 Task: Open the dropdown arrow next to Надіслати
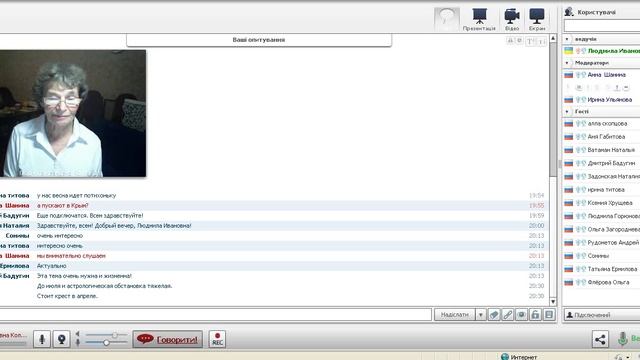480,315
